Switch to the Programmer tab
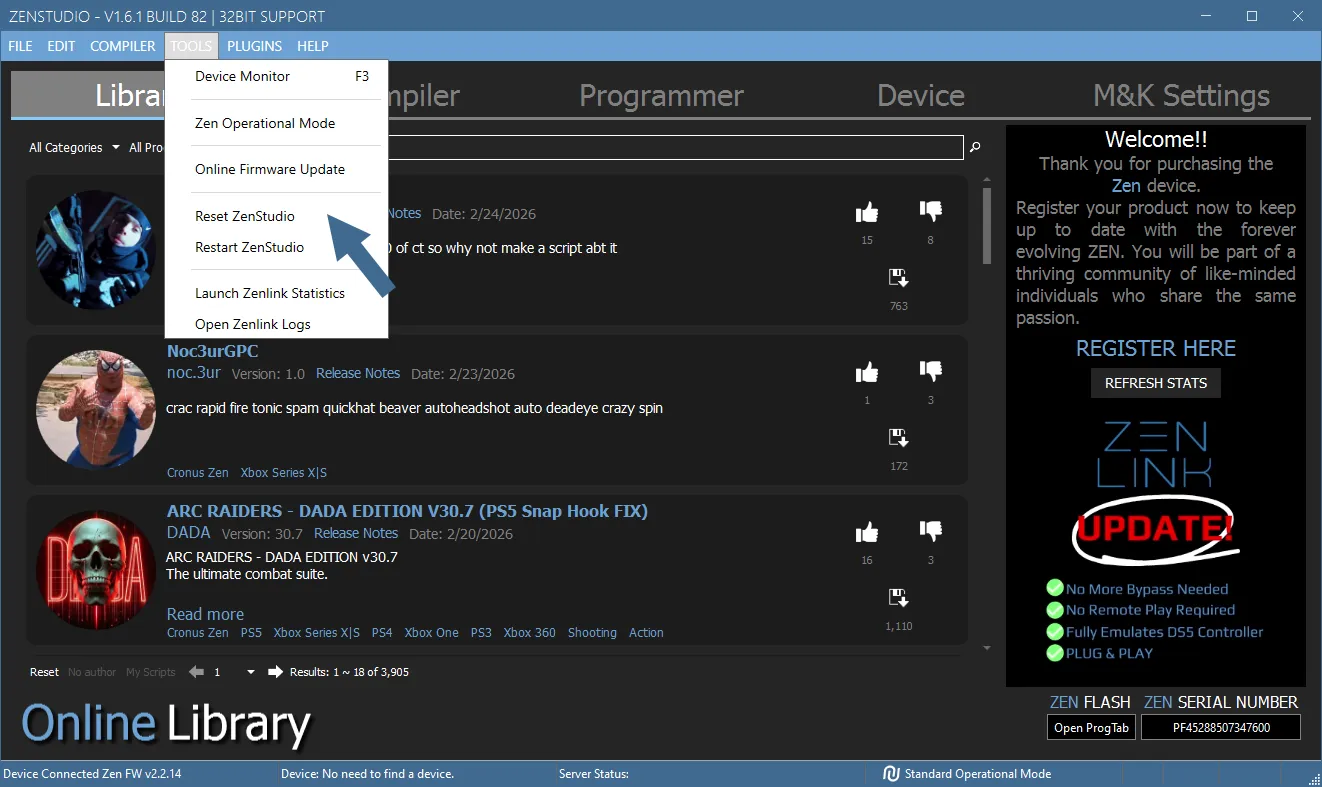This screenshot has height=787, width=1322. click(x=661, y=95)
